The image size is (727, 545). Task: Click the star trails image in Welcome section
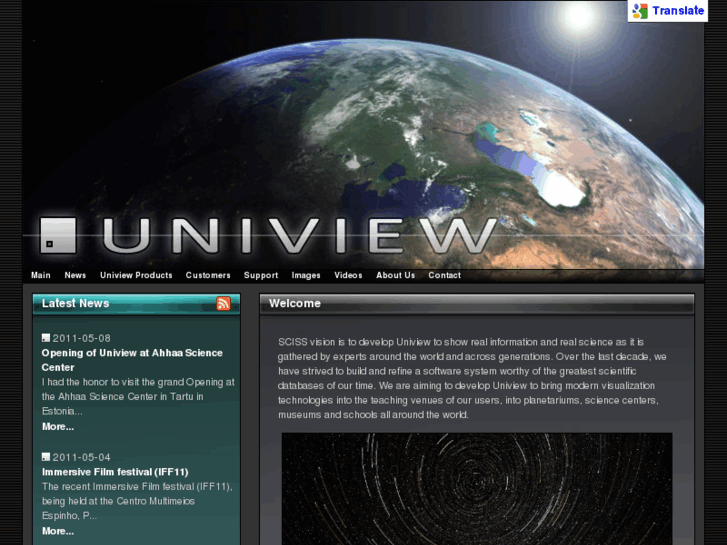click(477, 488)
